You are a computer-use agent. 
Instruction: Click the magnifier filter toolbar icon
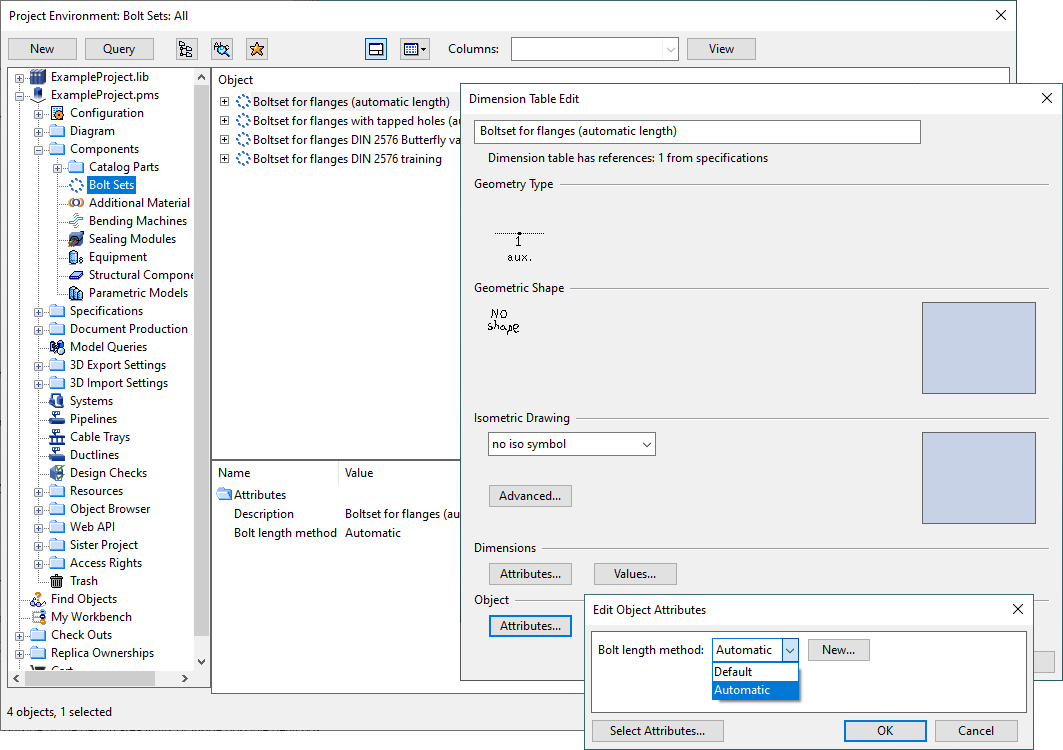[222, 49]
